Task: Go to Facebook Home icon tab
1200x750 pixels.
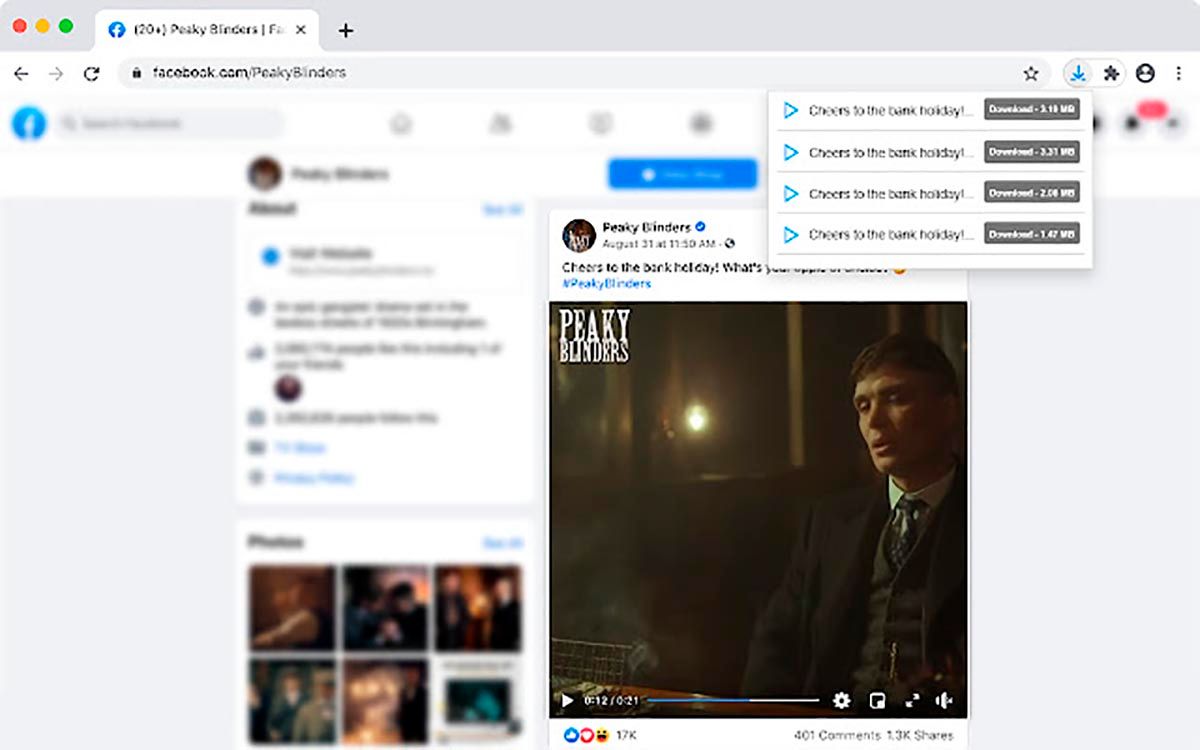Action: coord(401,123)
